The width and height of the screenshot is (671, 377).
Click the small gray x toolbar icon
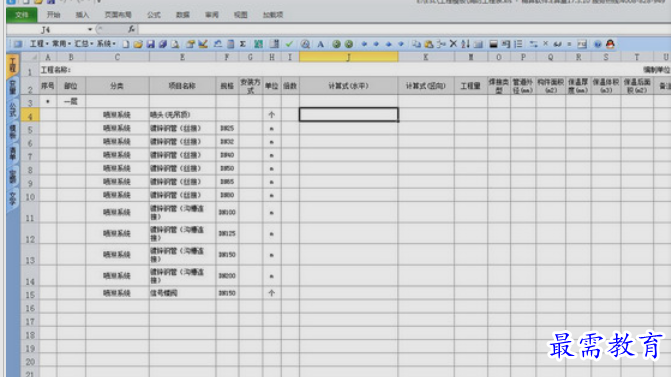546,44
